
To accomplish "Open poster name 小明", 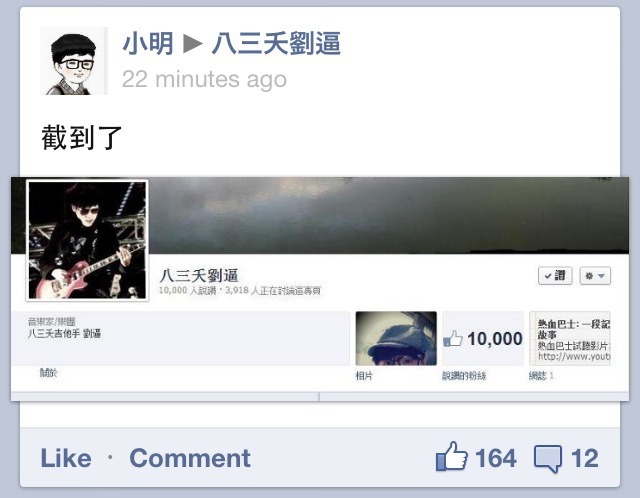I will click(148, 43).
